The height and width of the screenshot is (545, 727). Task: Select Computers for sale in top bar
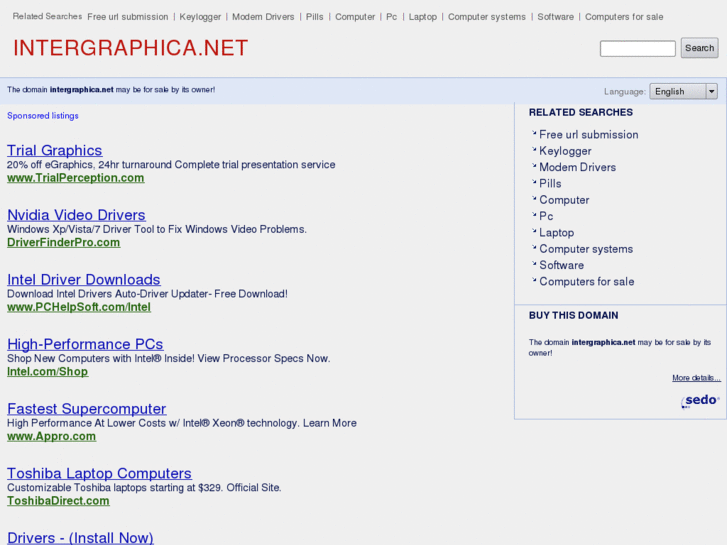point(624,17)
